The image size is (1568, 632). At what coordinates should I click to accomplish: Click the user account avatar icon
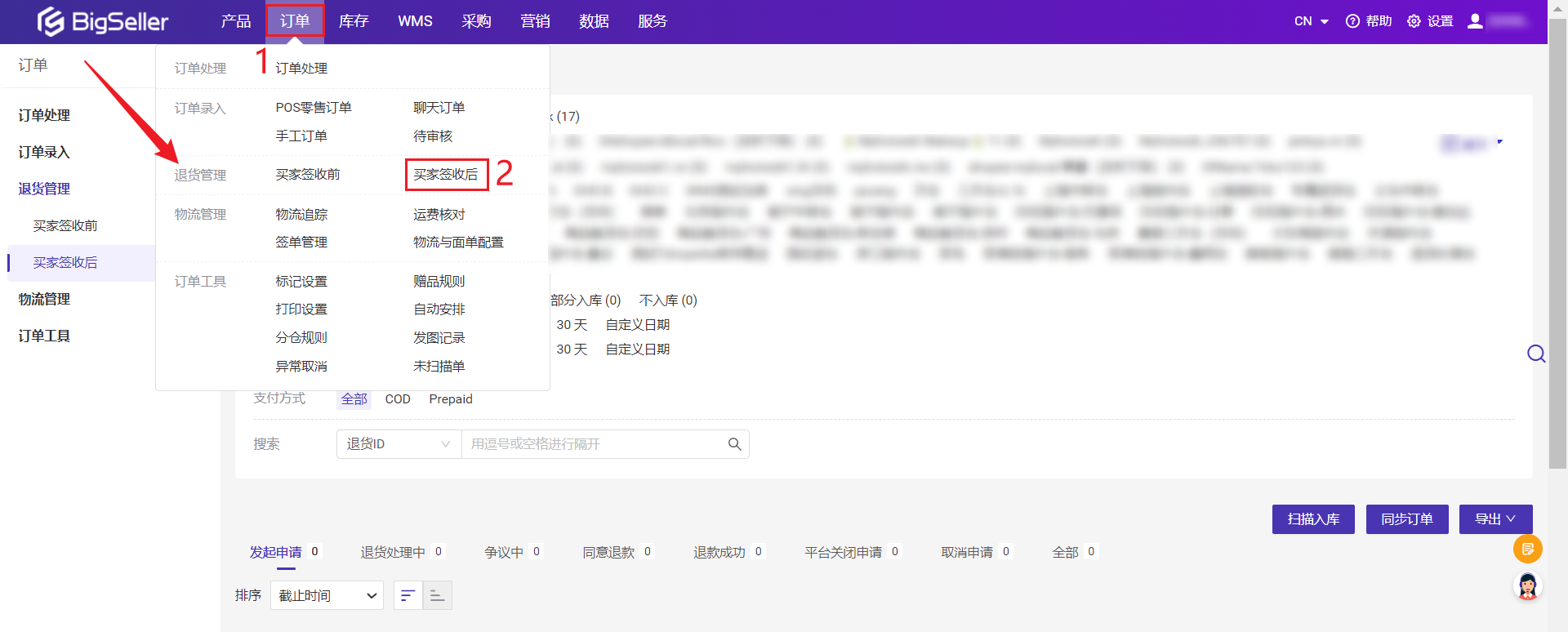tap(1475, 21)
